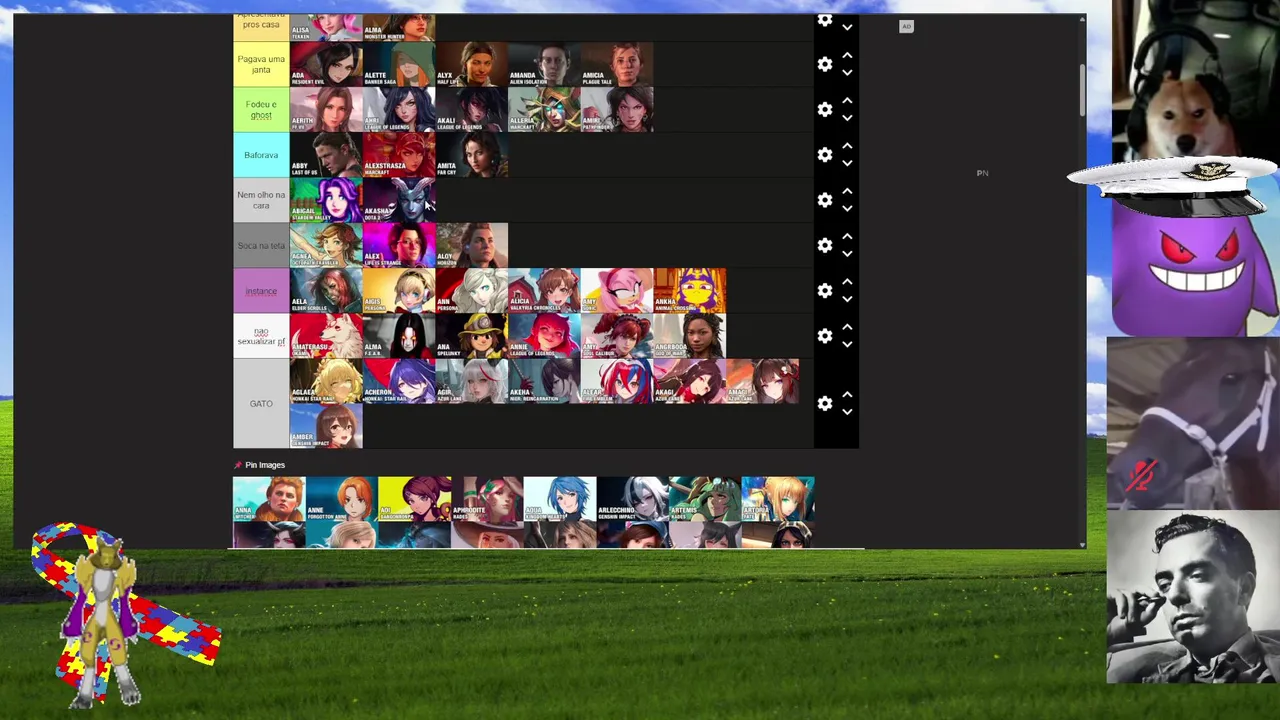Click the Soca na teta tier label
The width and height of the screenshot is (1280, 720).
(261, 245)
